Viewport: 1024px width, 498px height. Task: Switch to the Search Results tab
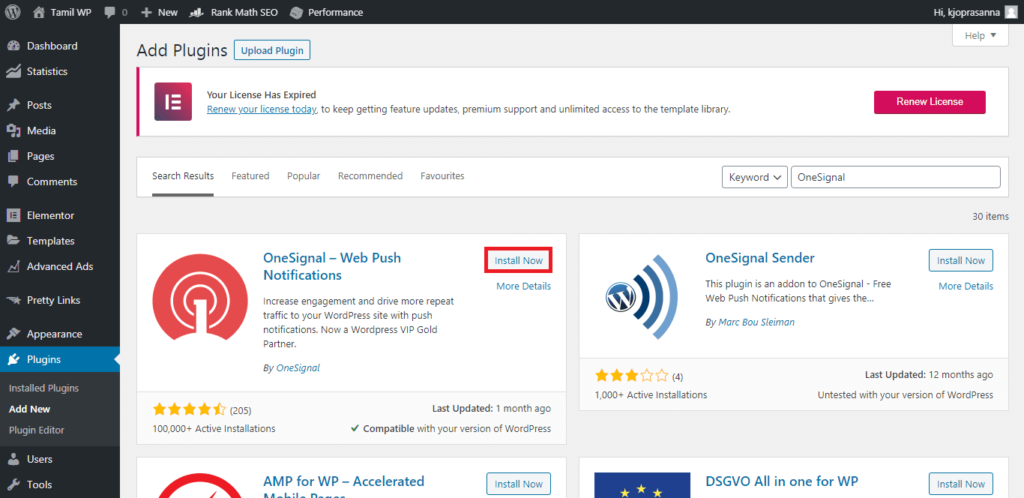[183, 176]
